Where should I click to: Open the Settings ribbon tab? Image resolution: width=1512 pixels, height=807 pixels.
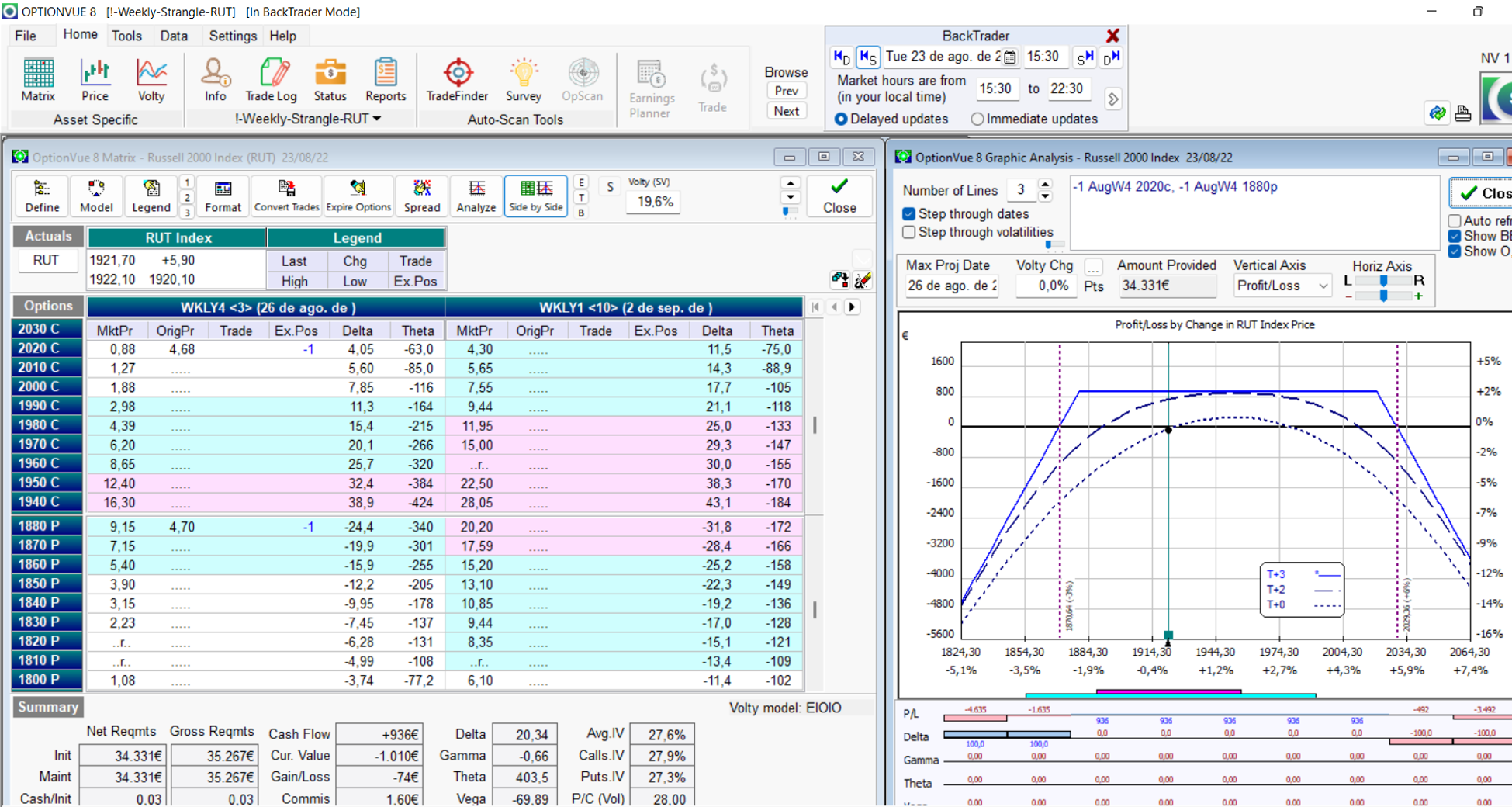point(233,36)
